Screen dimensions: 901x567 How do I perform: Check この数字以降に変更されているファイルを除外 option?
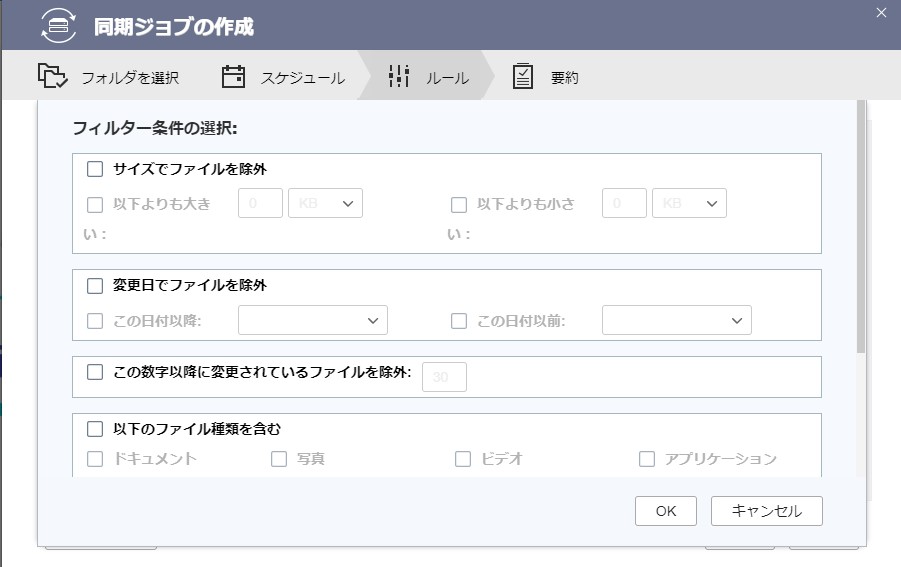95,372
